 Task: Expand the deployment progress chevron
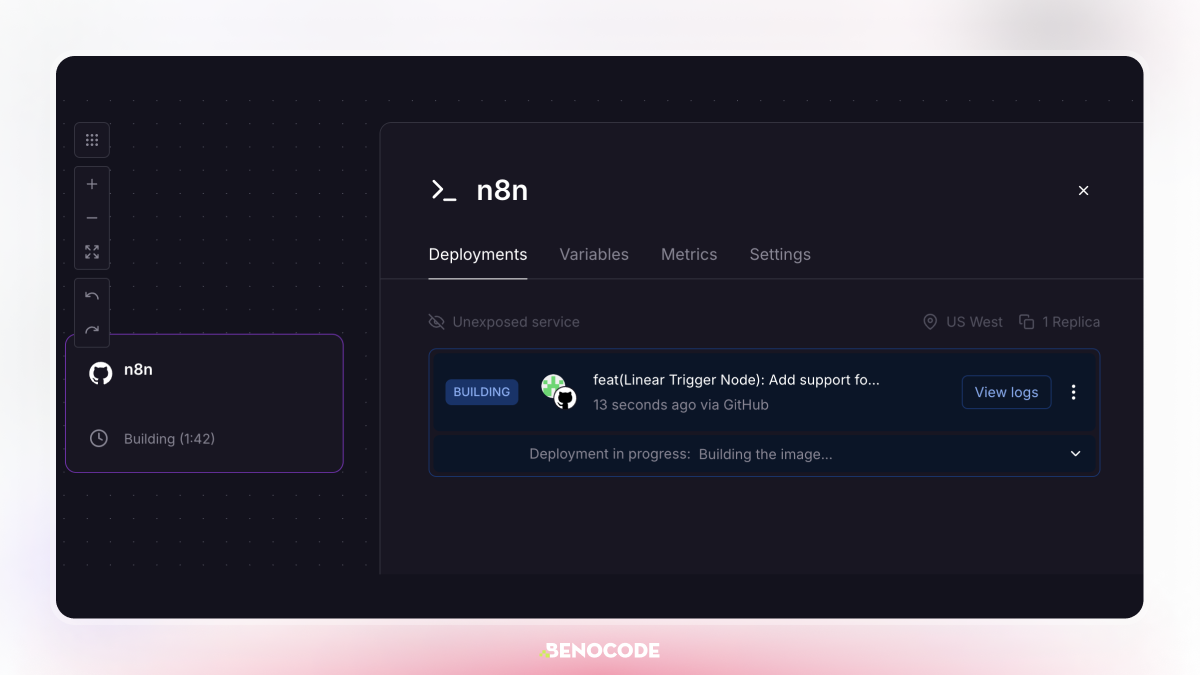pyautogui.click(x=1076, y=454)
